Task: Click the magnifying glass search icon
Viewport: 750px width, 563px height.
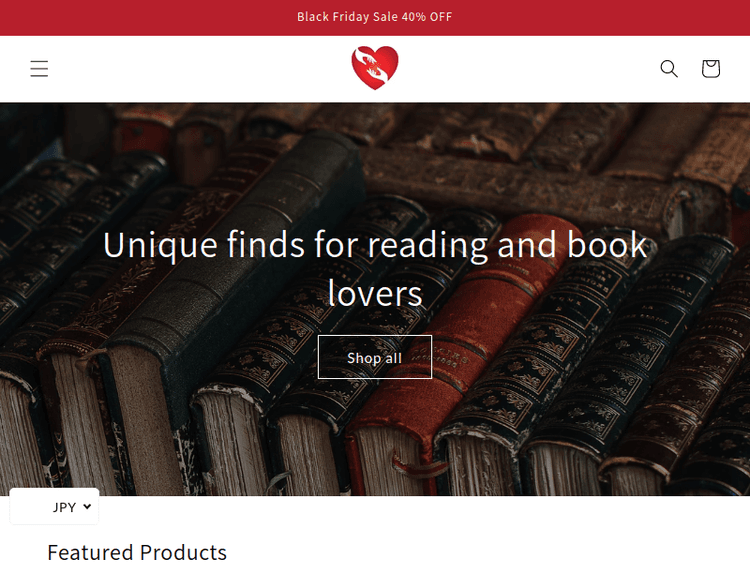Action: pyautogui.click(x=669, y=68)
